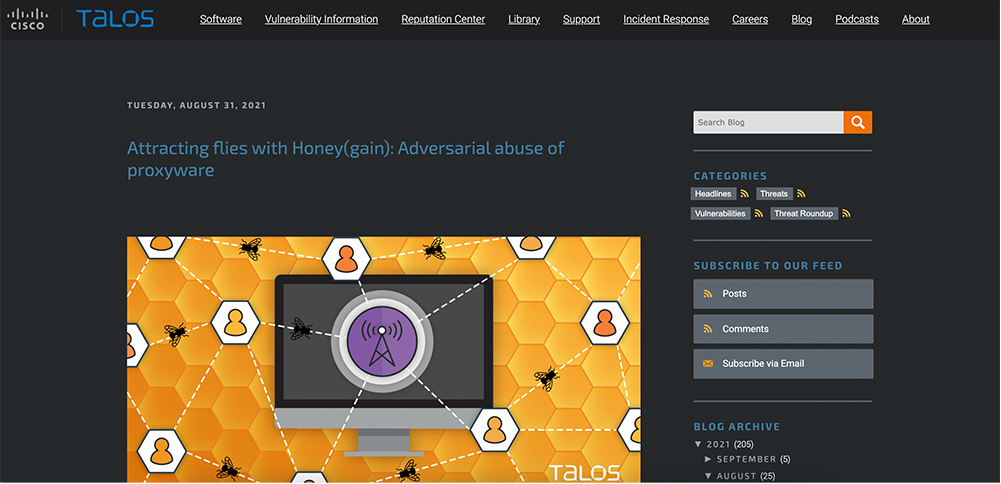Open the Careers page
Image resolution: width=1001 pixels, height=484 pixels.
[750, 19]
